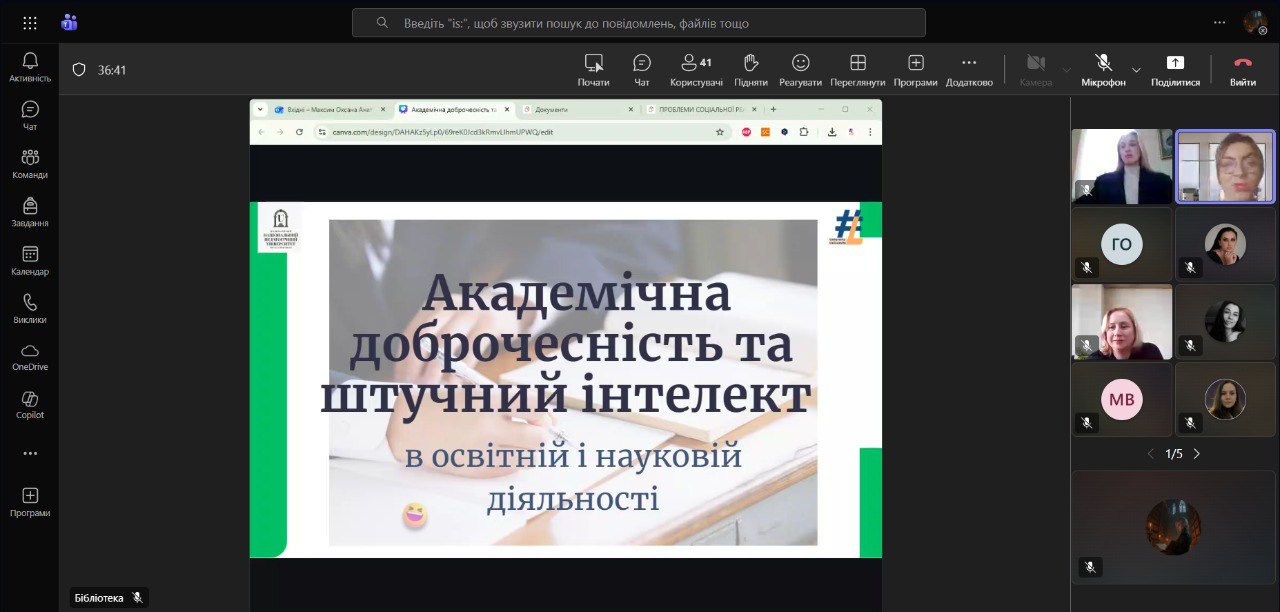Viewport: 1280px width, 612px height.
Task: Open Calls (Виклики) in left sidebar
Action: 30,308
